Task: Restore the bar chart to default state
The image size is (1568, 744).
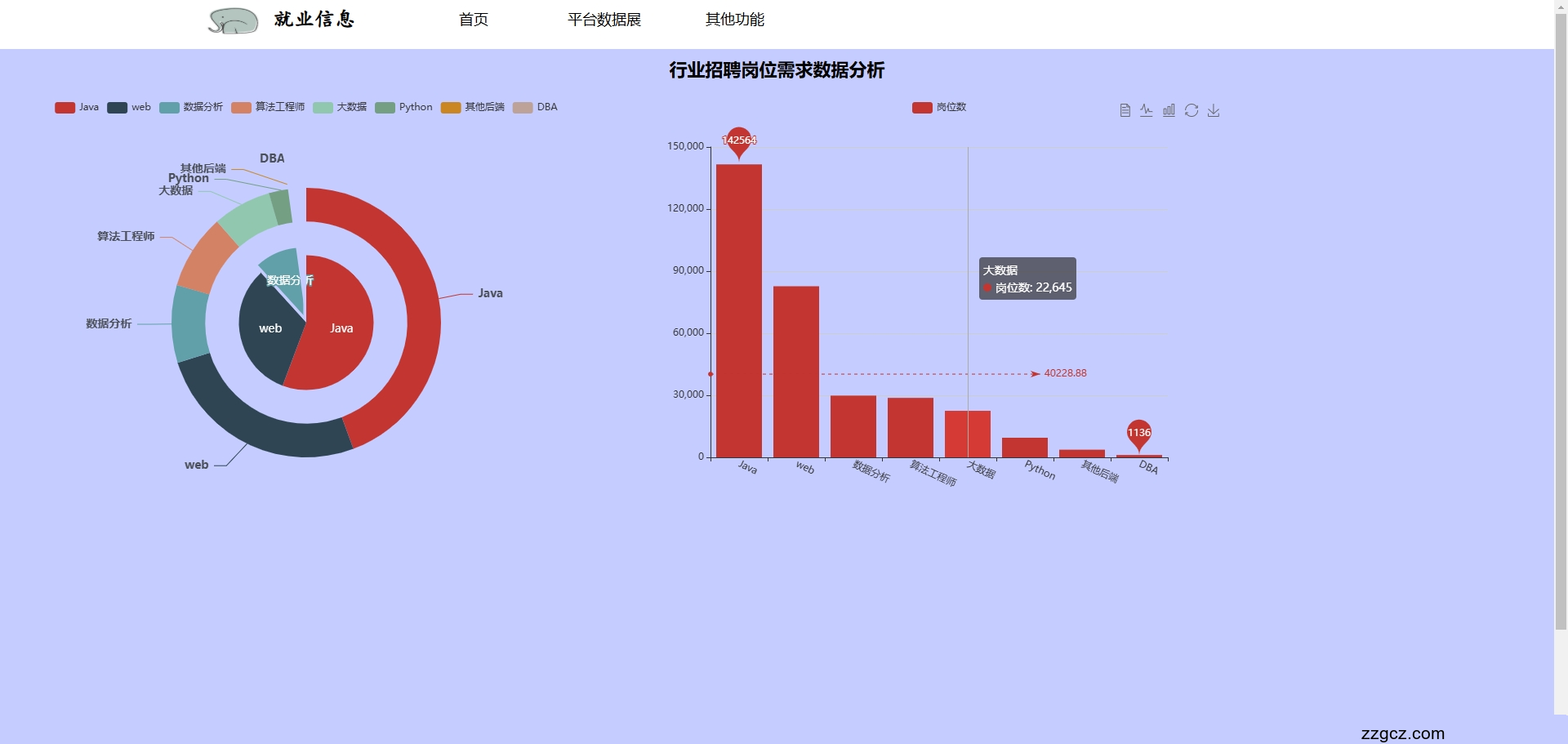Action: [x=1192, y=110]
